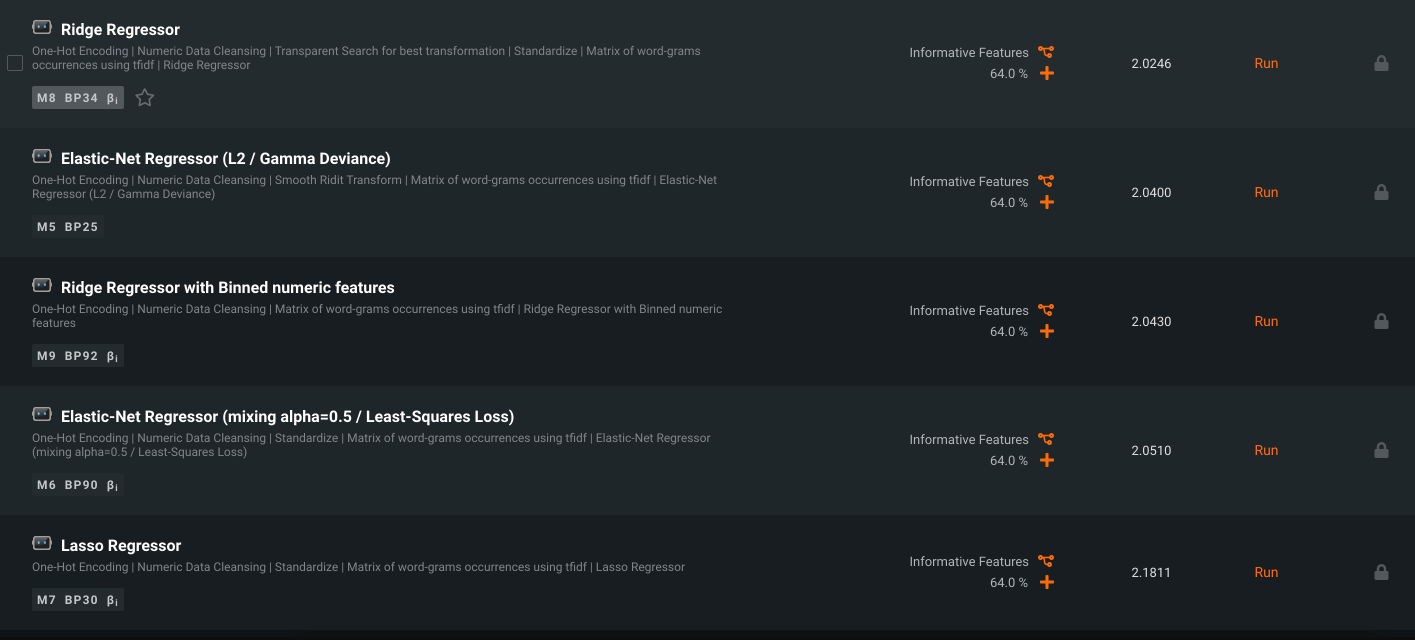
Task: Click the Ridge Regressor orange plus icon
Action: click(1047, 74)
